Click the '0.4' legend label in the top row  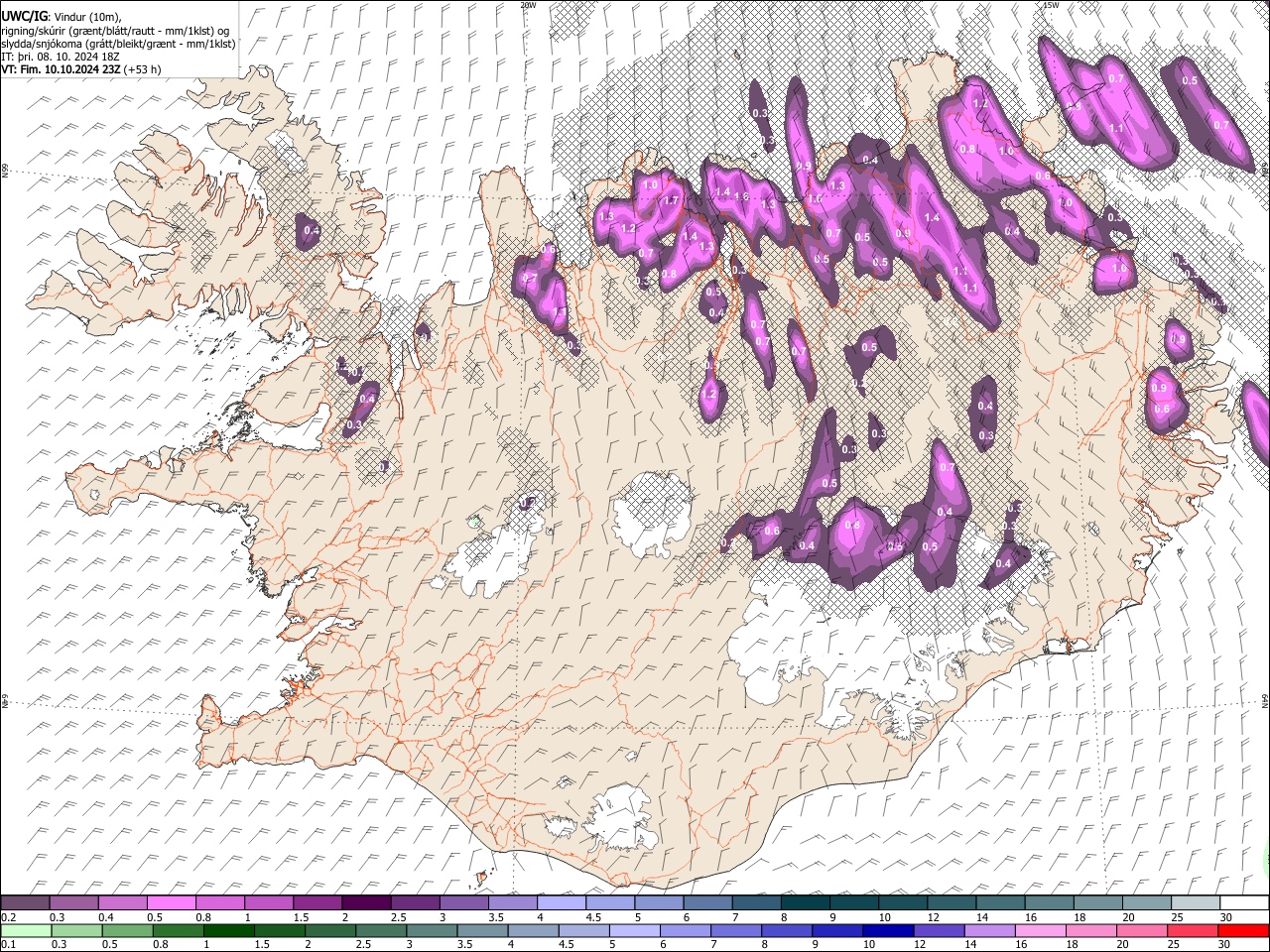tap(106, 916)
